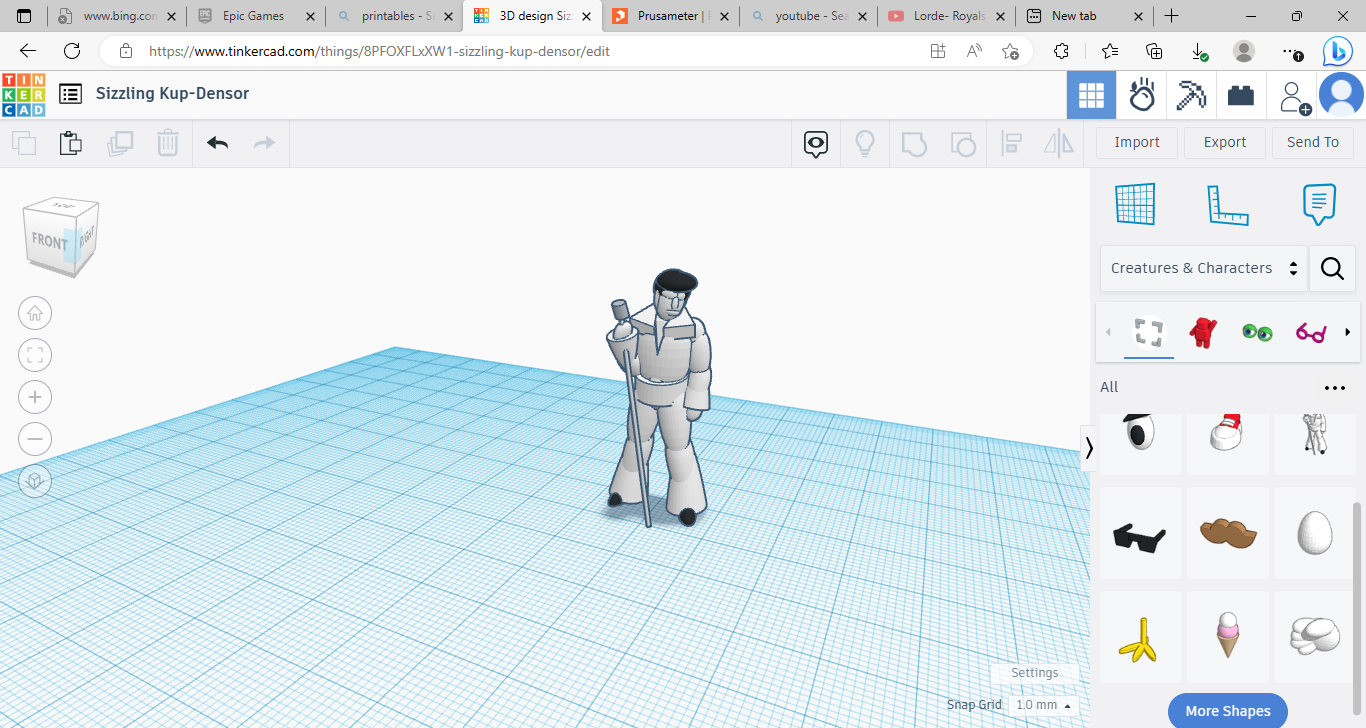
Task: Select the Mirror tool
Action: (x=1059, y=144)
